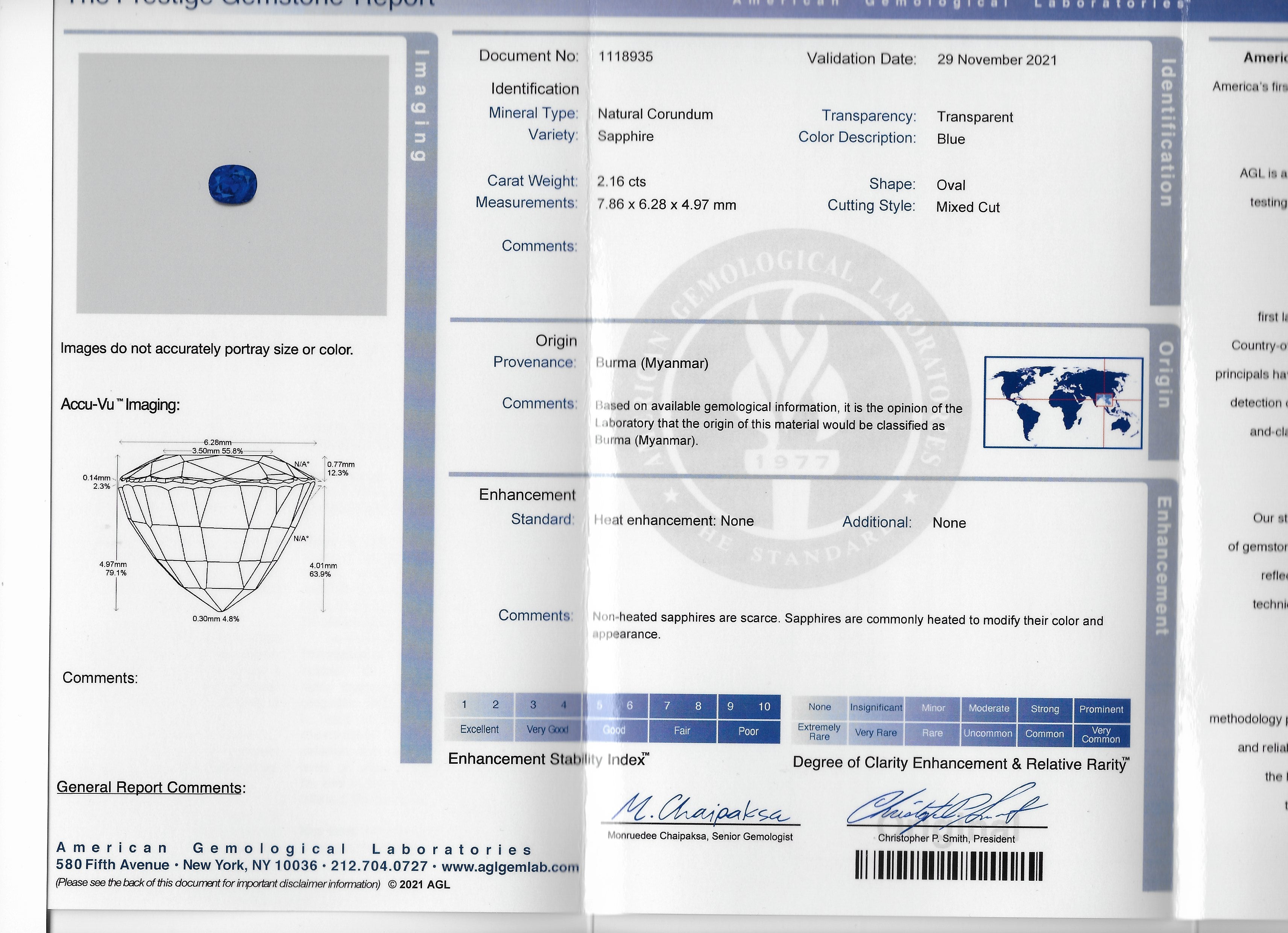Click the General Report Comments heading
Viewport: 1288px width, 933px height.
tap(151, 788)
